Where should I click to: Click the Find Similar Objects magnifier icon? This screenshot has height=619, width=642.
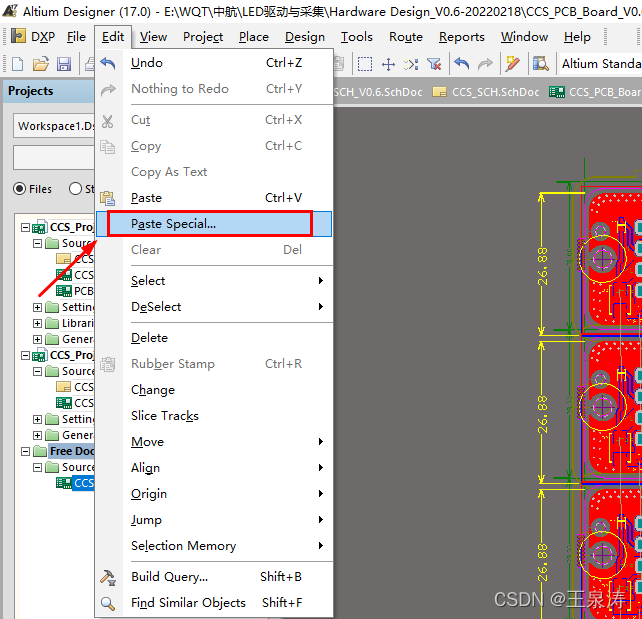tap(108, 603)
